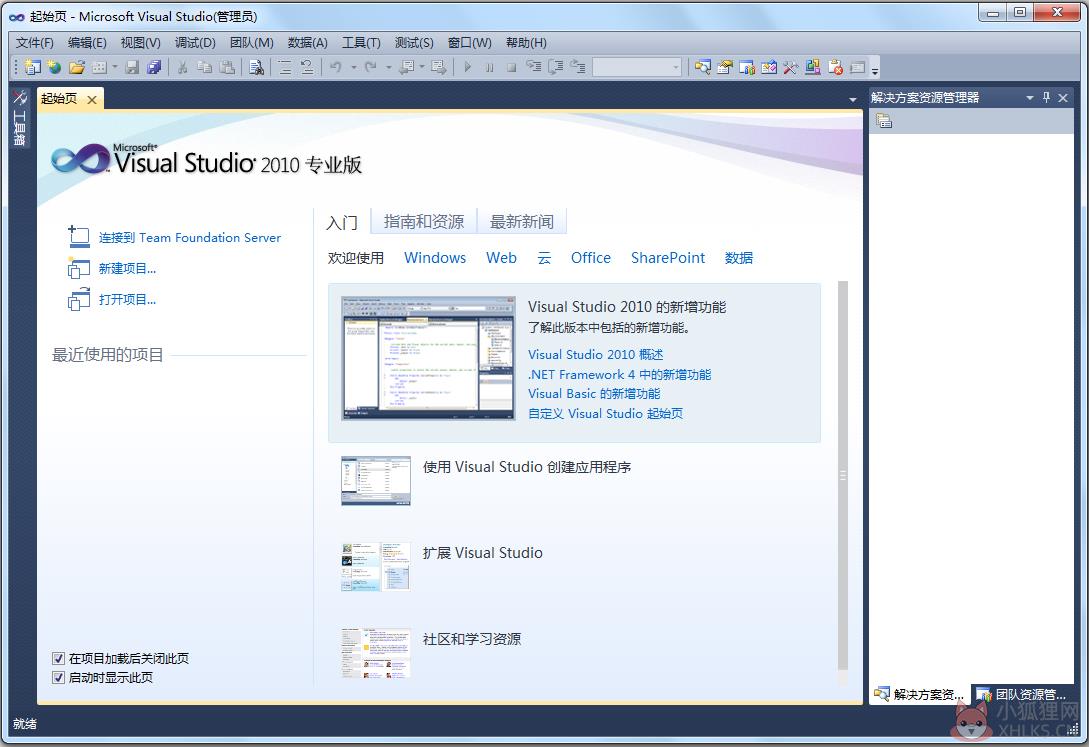Close the 起始页 document tab
The width and height of the screenshot is (1089, 747).
tap(92, 100)
